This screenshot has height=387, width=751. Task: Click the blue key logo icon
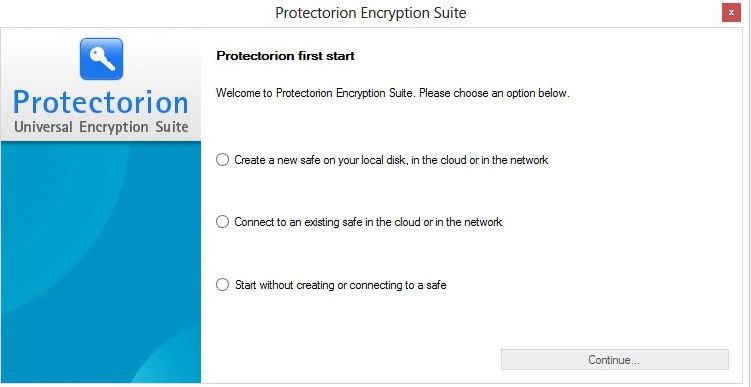click(101, 59)
